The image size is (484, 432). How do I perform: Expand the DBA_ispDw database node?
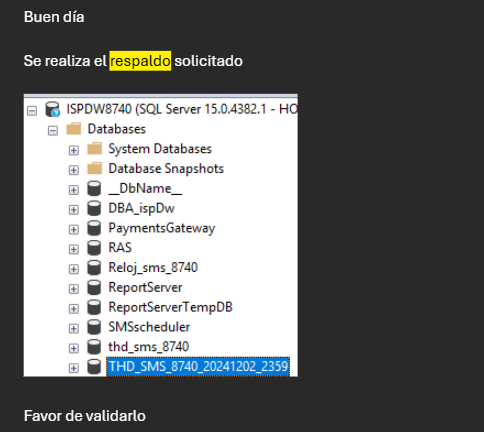tap(74, 210)
